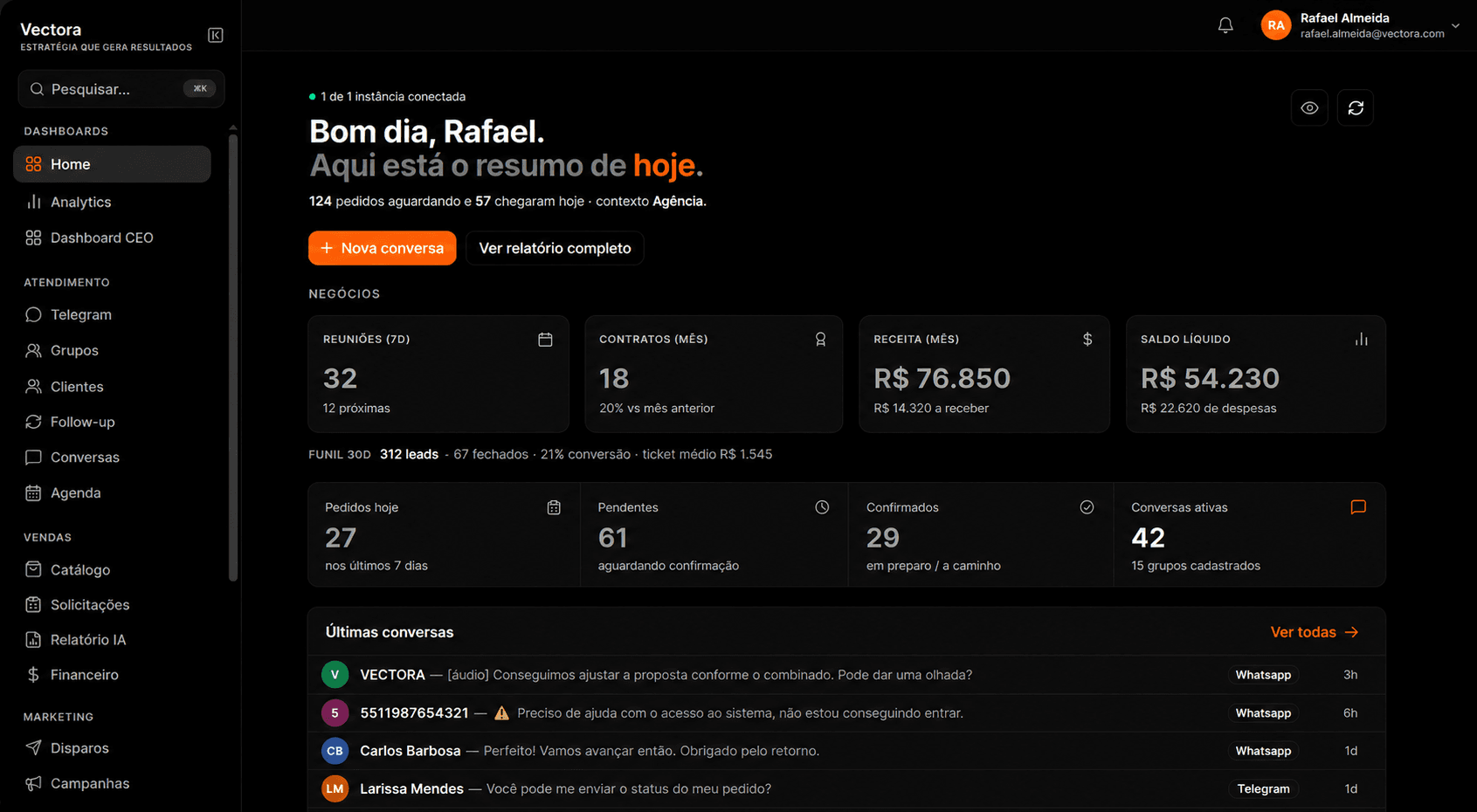Click the clock icon in Pendentes card
The width and height of the screenshot is (1477, 812).
click(822, 507)
